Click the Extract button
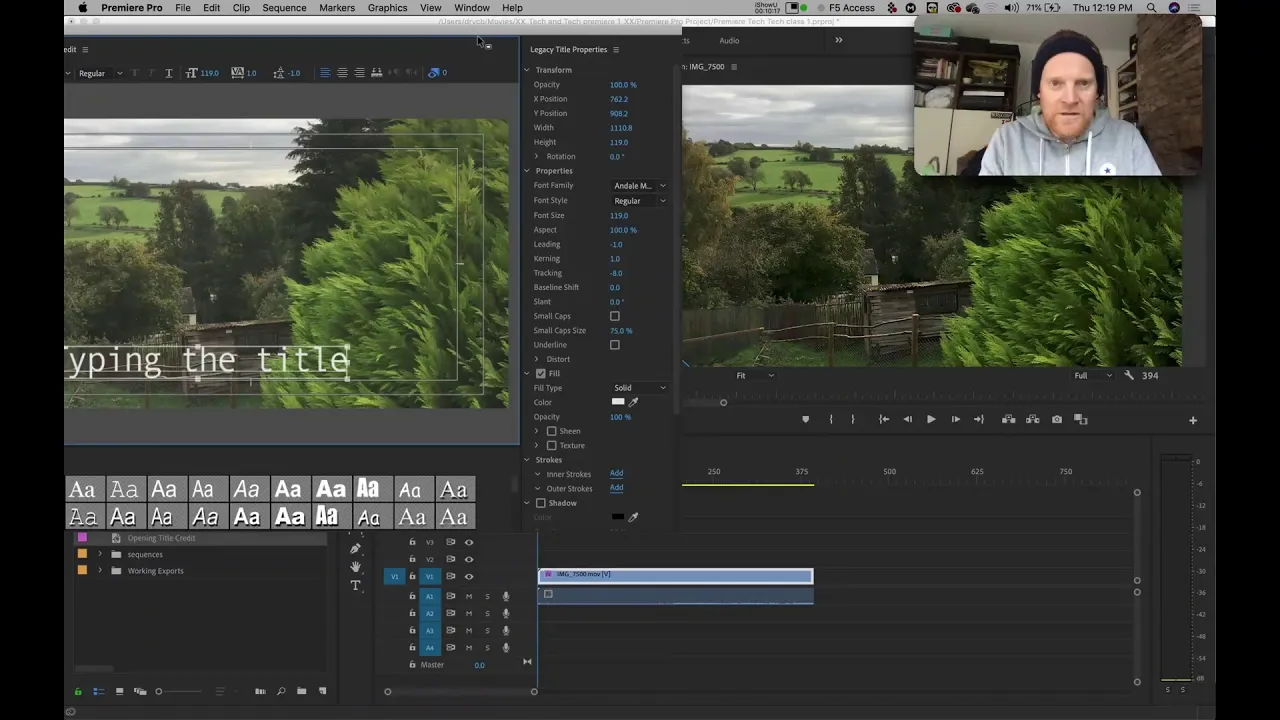1280x720 pixels. click(x=1032, y=420)
